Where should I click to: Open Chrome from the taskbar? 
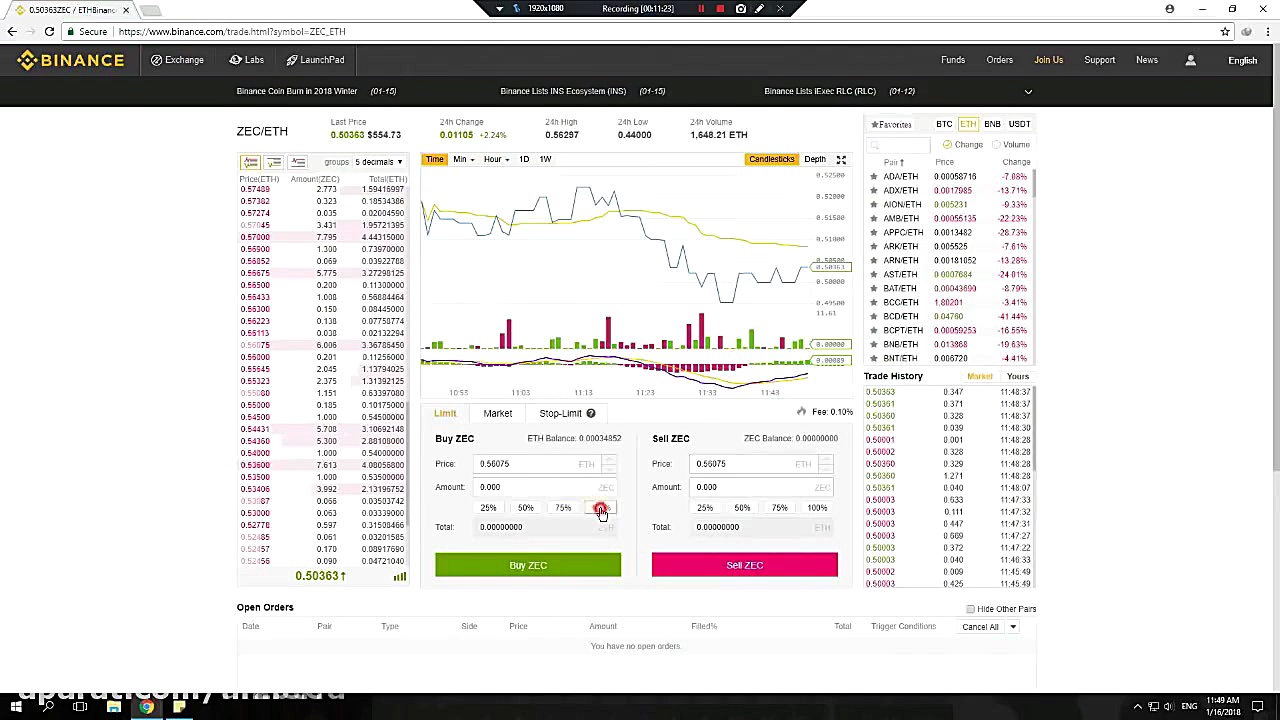[146, 707]
